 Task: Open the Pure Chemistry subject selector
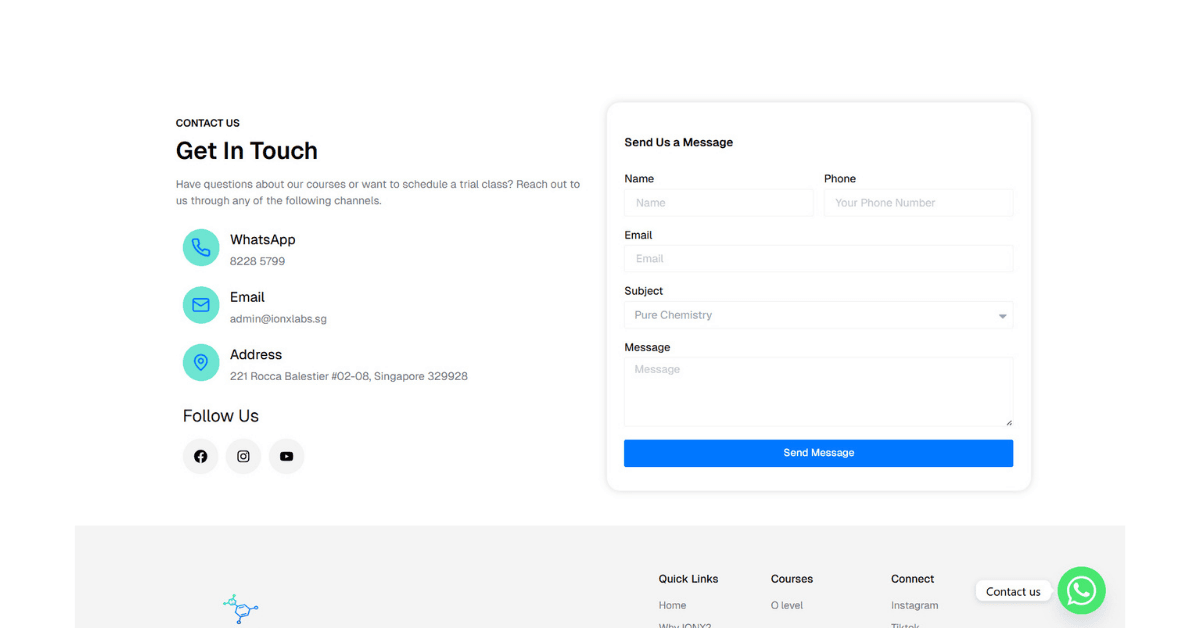[800, 315]
